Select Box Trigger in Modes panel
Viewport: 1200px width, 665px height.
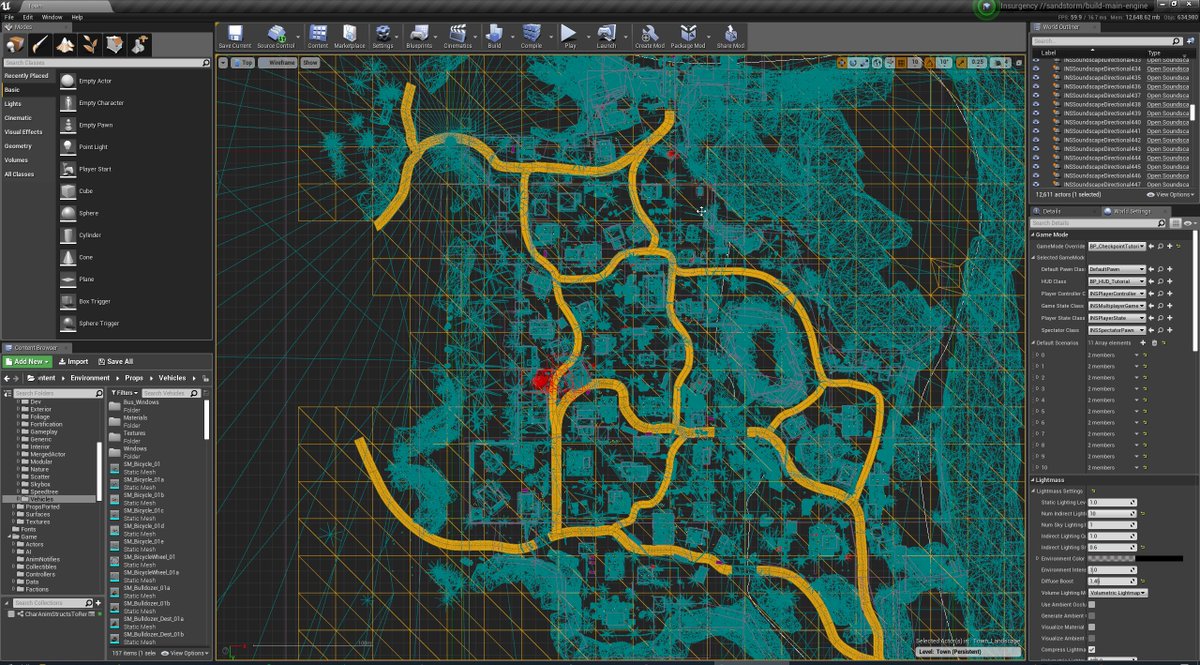point(134,301)
